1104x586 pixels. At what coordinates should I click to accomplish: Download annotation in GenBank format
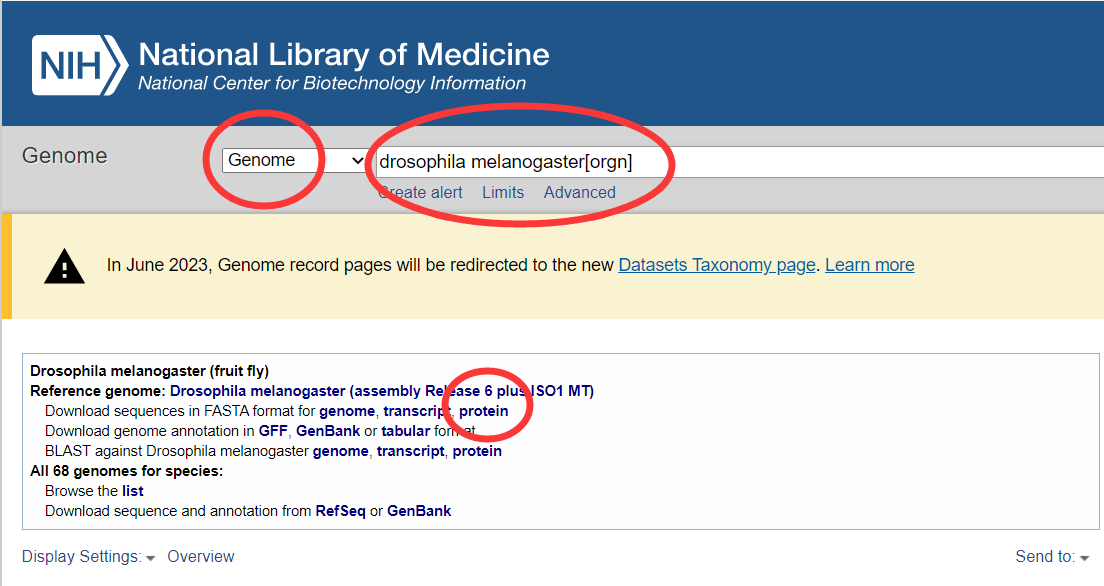pyautogui.click(x=328, y=430)
